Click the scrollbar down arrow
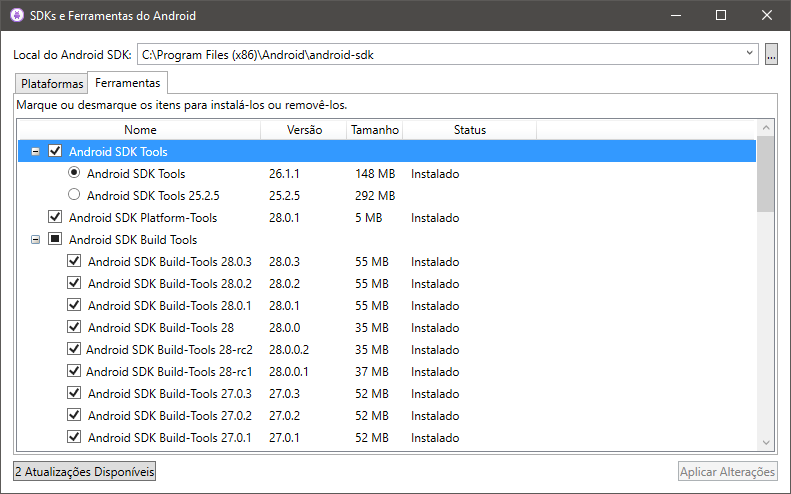The width and height of the screenshot is (791, 494). 766,443
